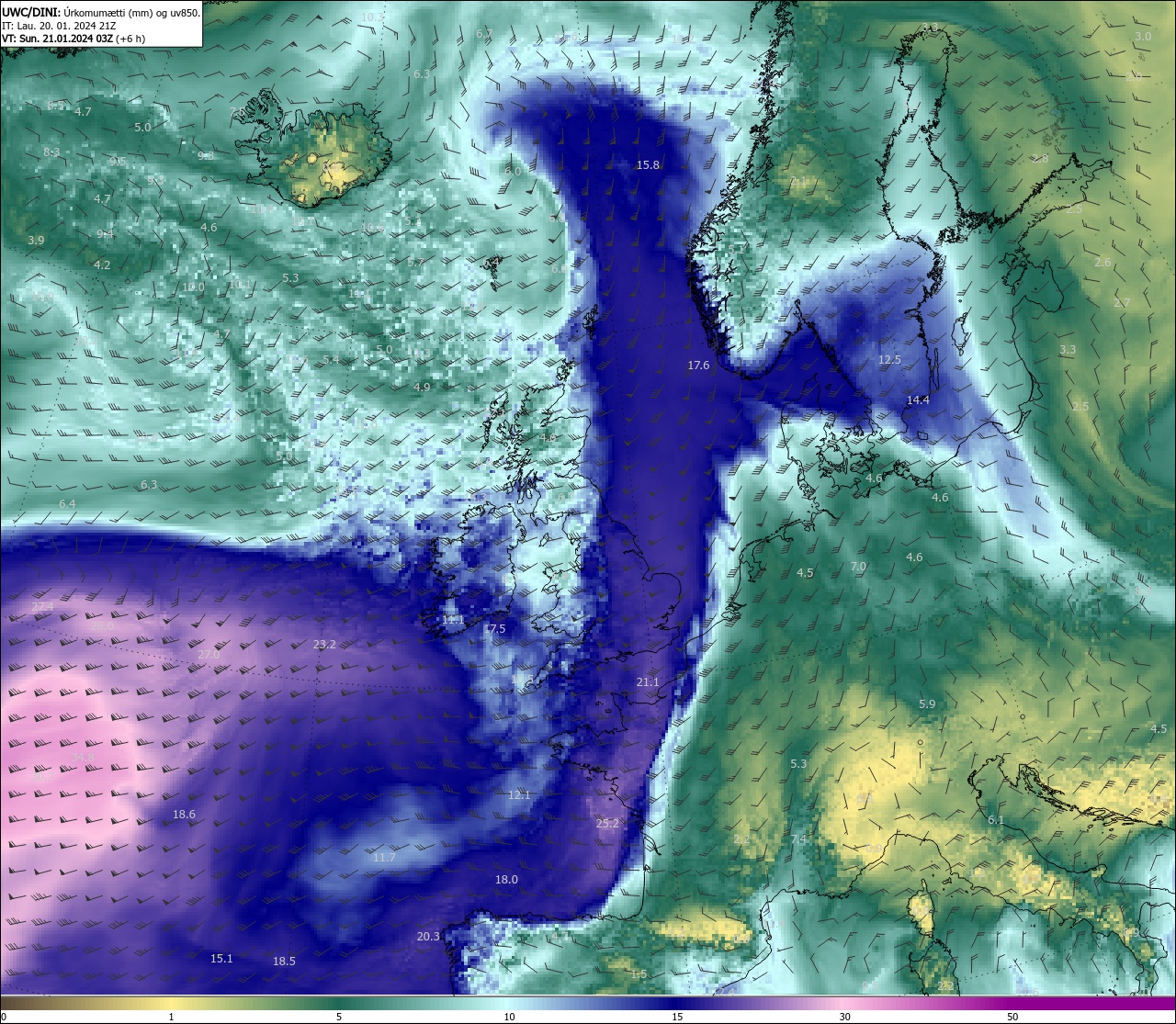Click the 18.0 value in the Bay of Biscay
Screen dimensions: 1176x1024
coord(506,880)
